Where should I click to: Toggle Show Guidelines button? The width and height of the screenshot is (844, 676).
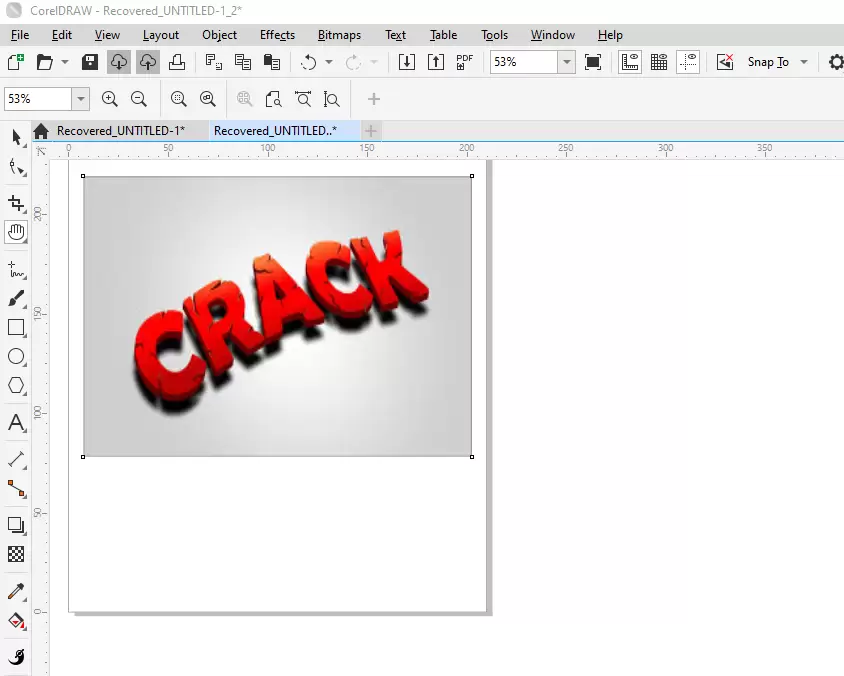[x=688, y=62]
